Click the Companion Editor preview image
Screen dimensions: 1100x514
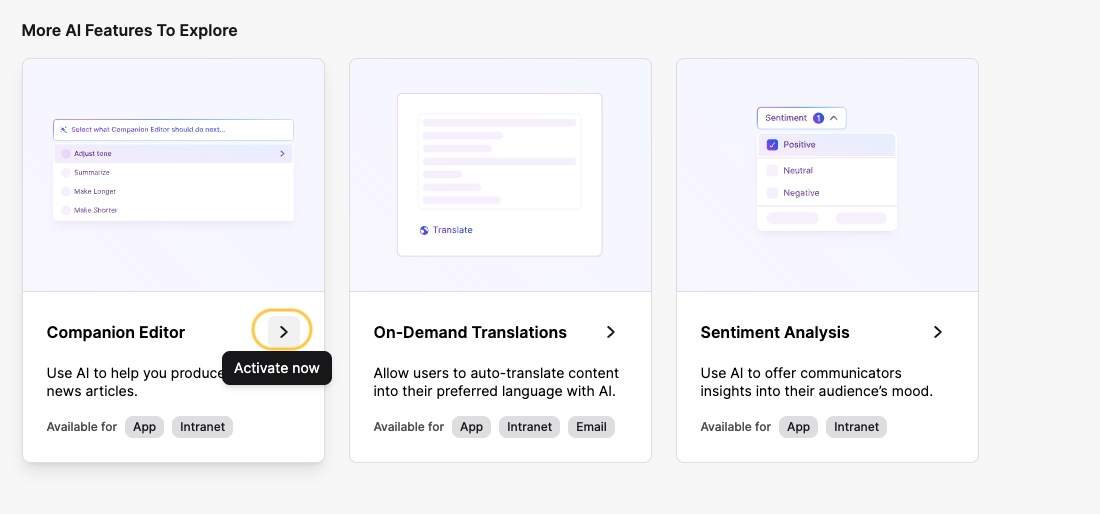click(173, 175)
